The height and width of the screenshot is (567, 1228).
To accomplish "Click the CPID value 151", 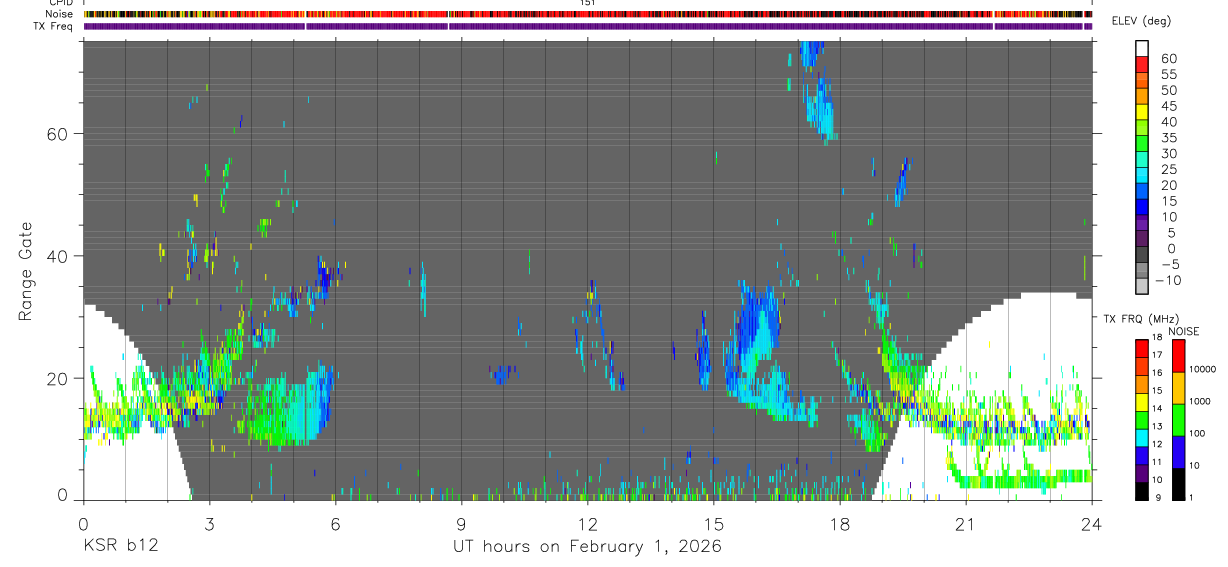I will (x=588, y=3).
